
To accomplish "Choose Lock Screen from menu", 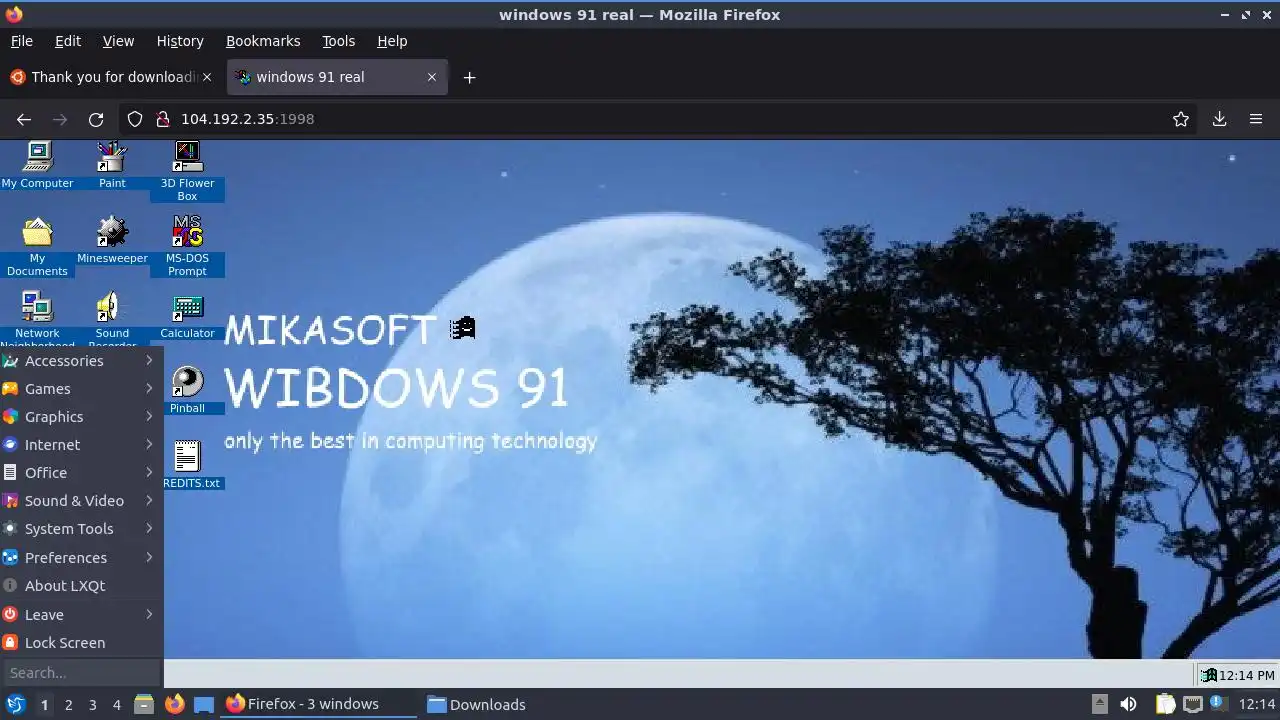I will (x=81, y=643).
